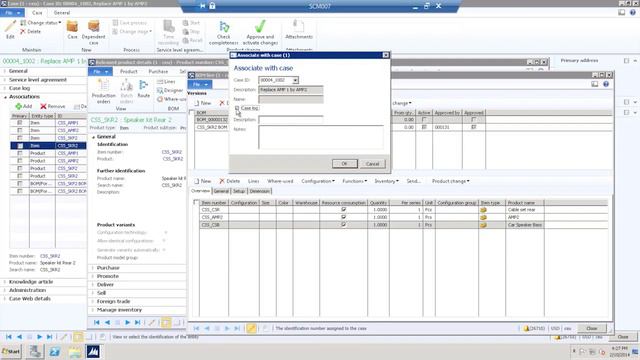640x360 pixels.
Task: Click next record arrow in main status bar
Action: [39, 337]
